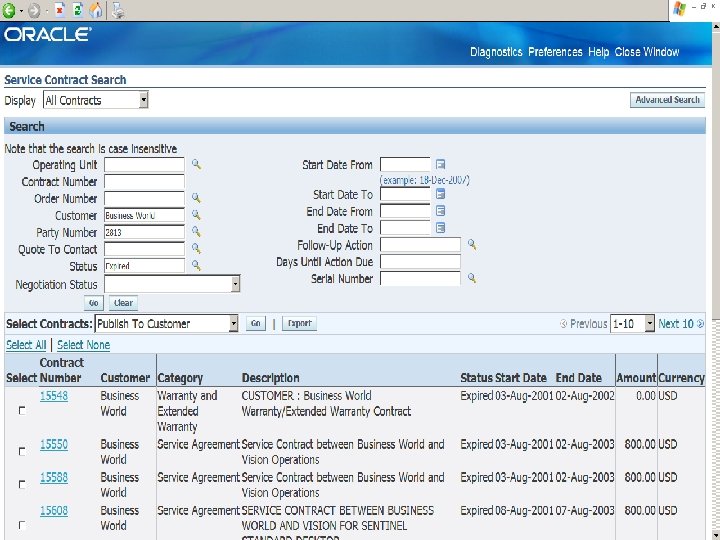Click the Category column header

point(180,378)
